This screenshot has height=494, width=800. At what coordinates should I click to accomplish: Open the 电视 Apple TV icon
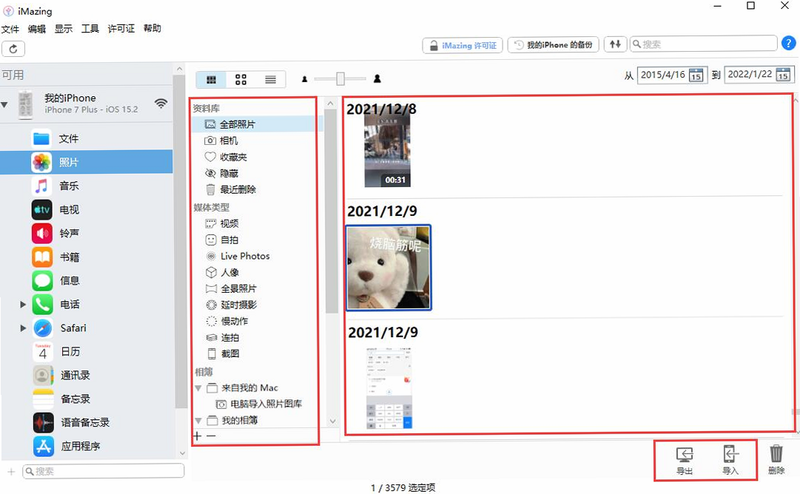click(x=42, y=209)
